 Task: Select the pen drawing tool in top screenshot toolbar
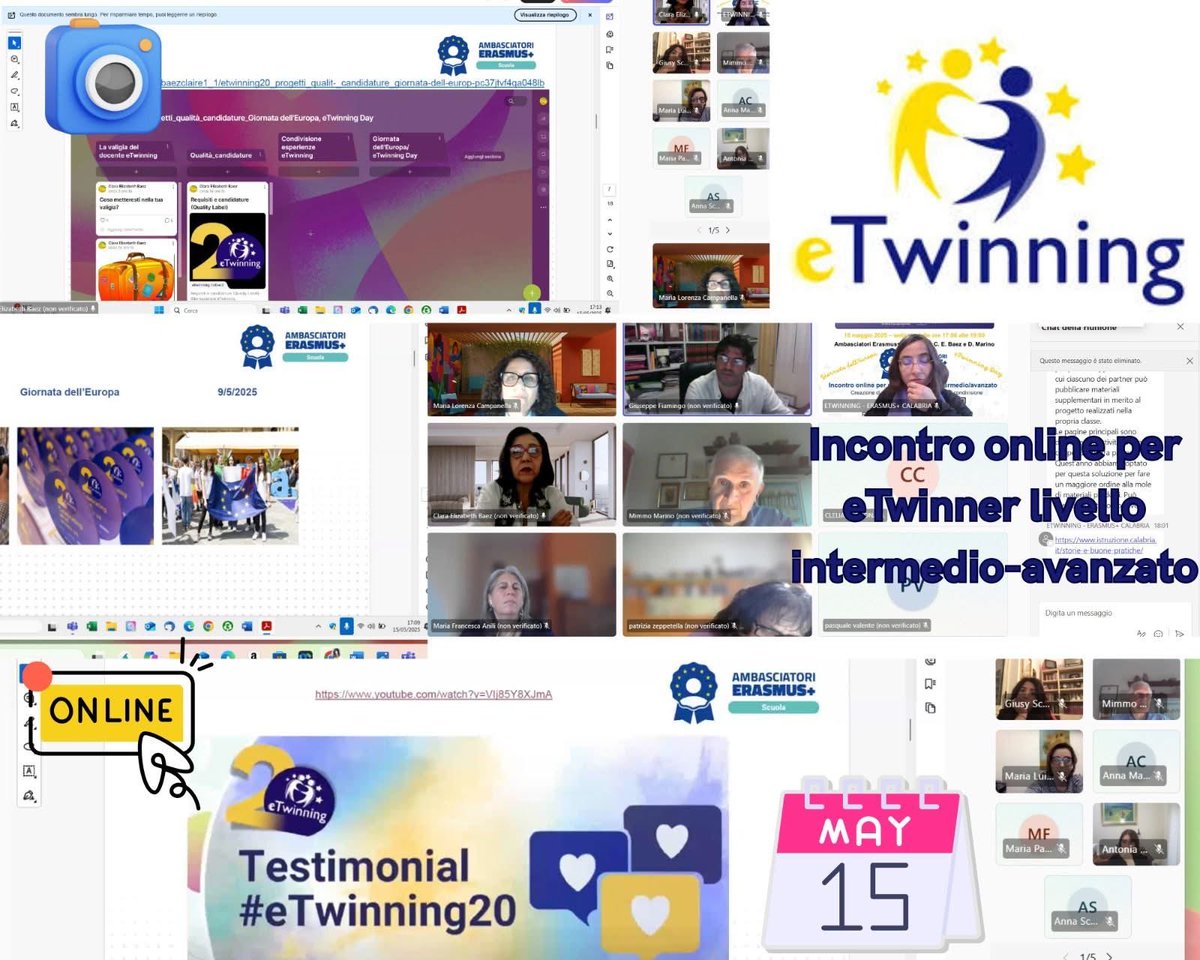click(x=14, y=75)
